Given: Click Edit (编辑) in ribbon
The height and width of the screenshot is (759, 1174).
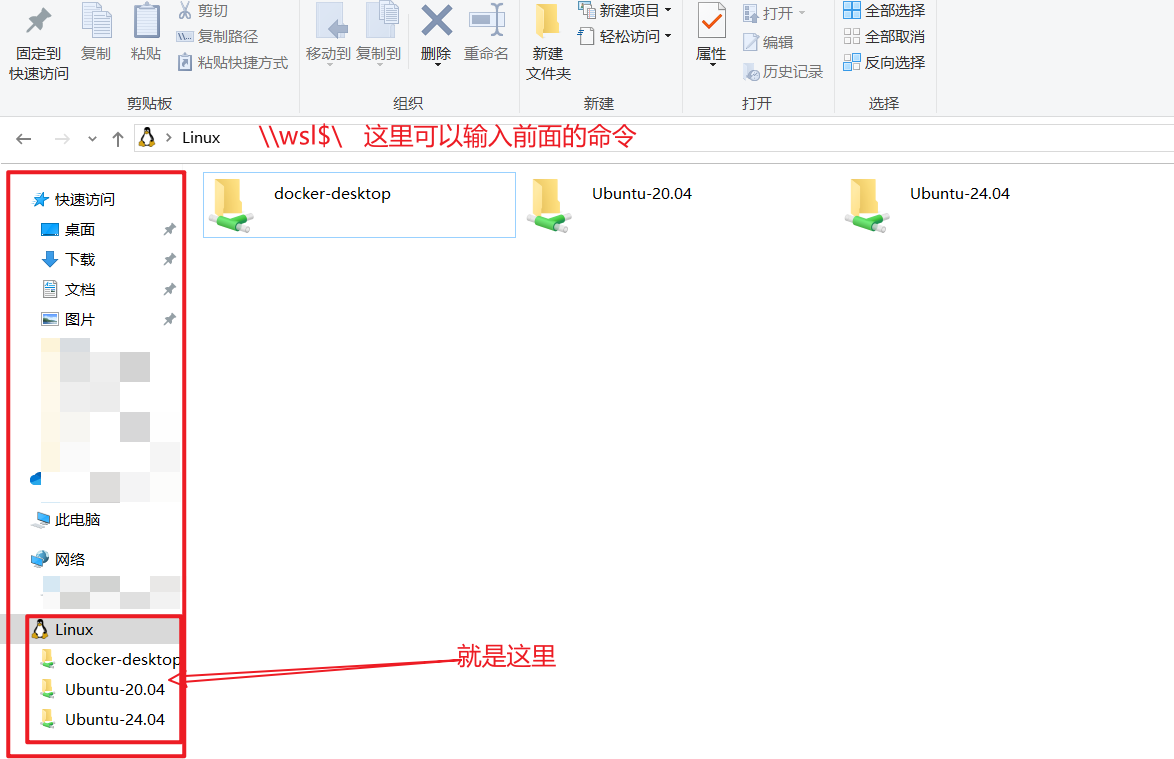Looking at the screenshot, I should click(767, 43).
